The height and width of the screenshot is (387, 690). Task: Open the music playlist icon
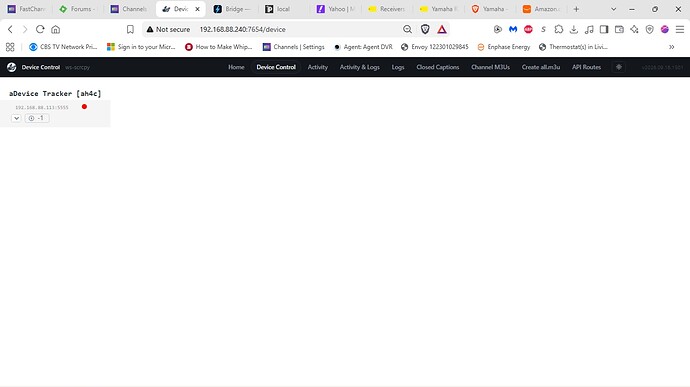pyautogui.click(x=589, y=29)
